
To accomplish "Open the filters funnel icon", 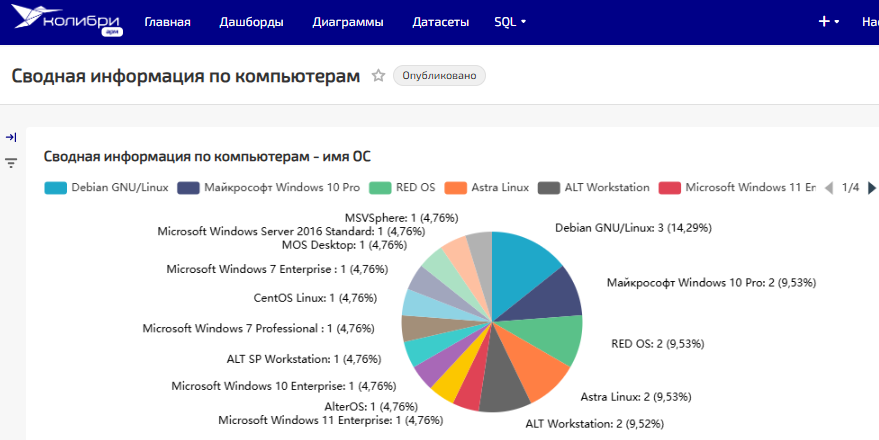I will (11, 163).
